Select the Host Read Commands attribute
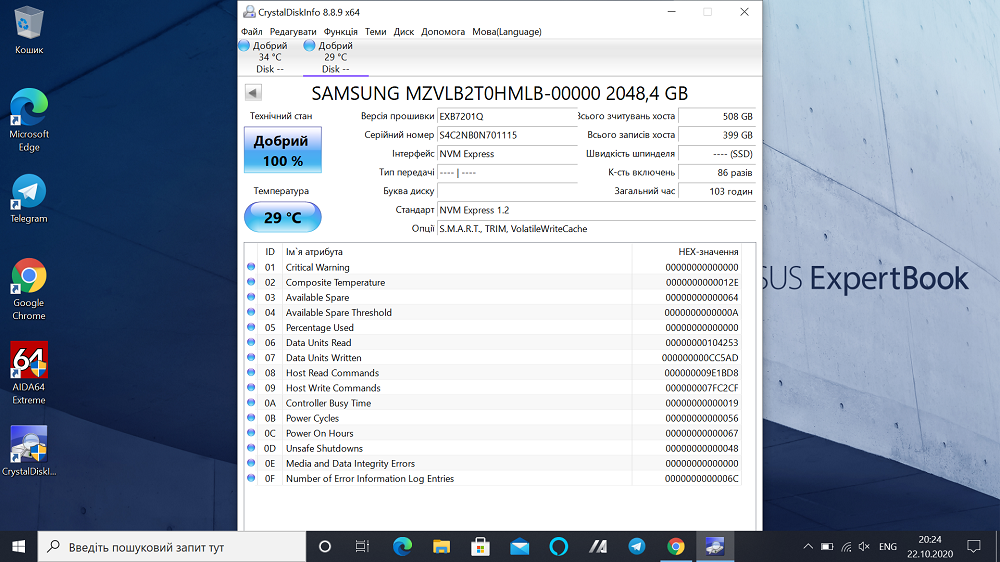This screenshot has height=562, width=1000. 493,373
